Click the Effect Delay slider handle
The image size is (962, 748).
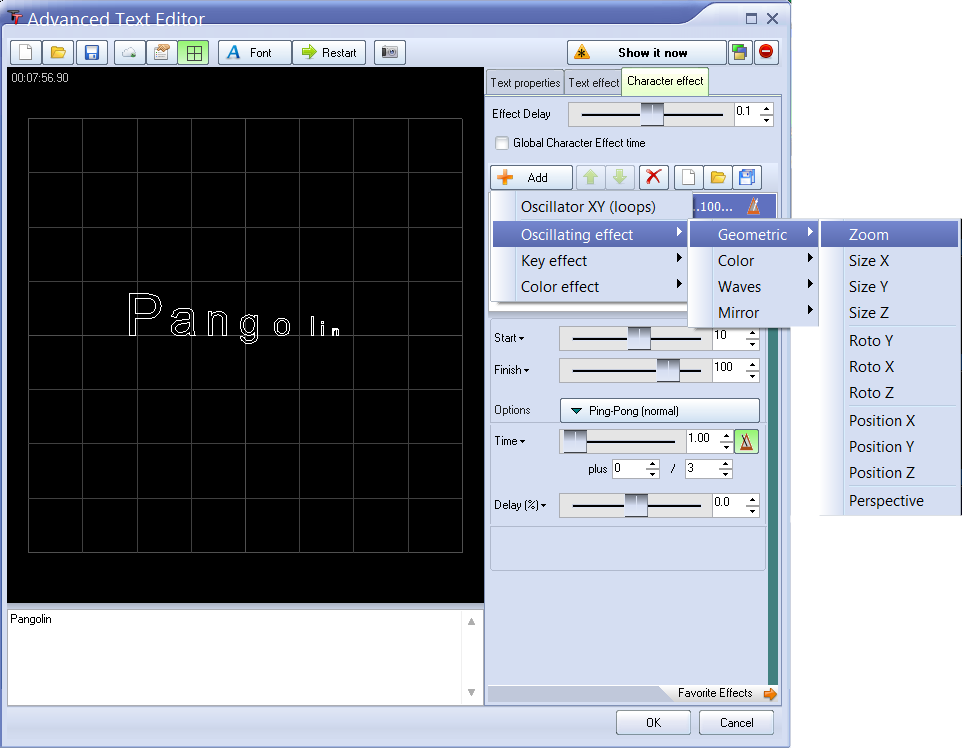pyautogui.click(x=652, y=114)
